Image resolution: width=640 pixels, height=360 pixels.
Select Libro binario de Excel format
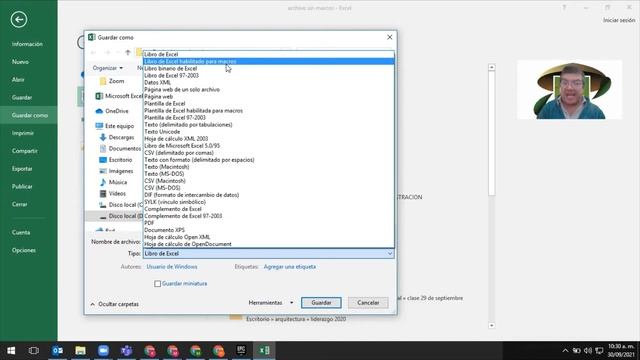pyautogui.click(x=269, y=69)
